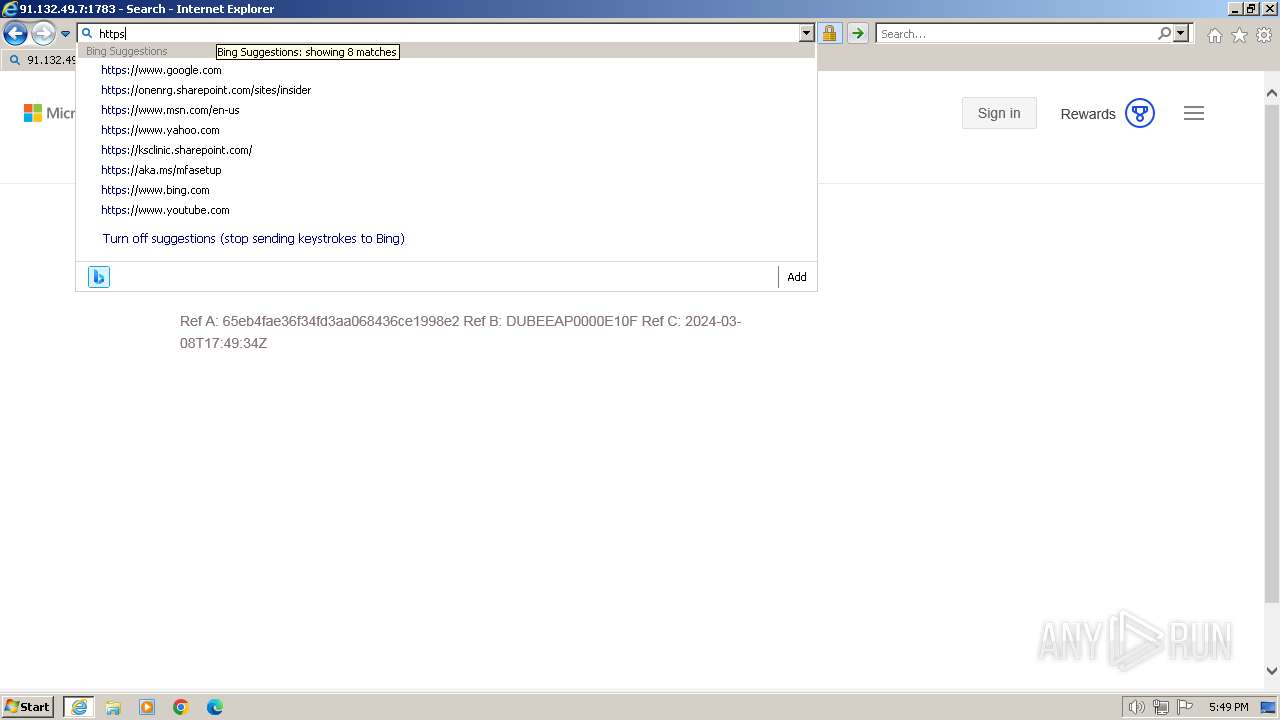Launch Microsoft Edge from taskbar
The width and height of the screenshot is (1280, 720).
pyautogui.click(x=215, y=707)
